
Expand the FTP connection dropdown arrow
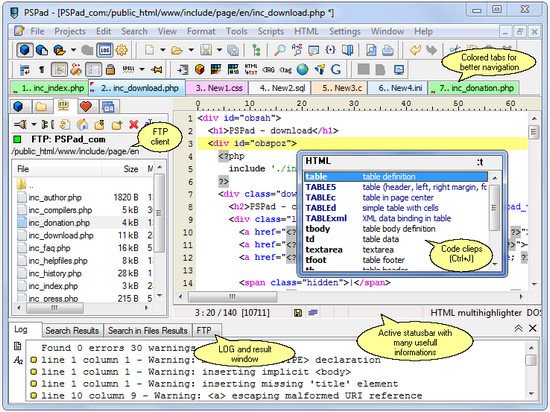point(34,124)
